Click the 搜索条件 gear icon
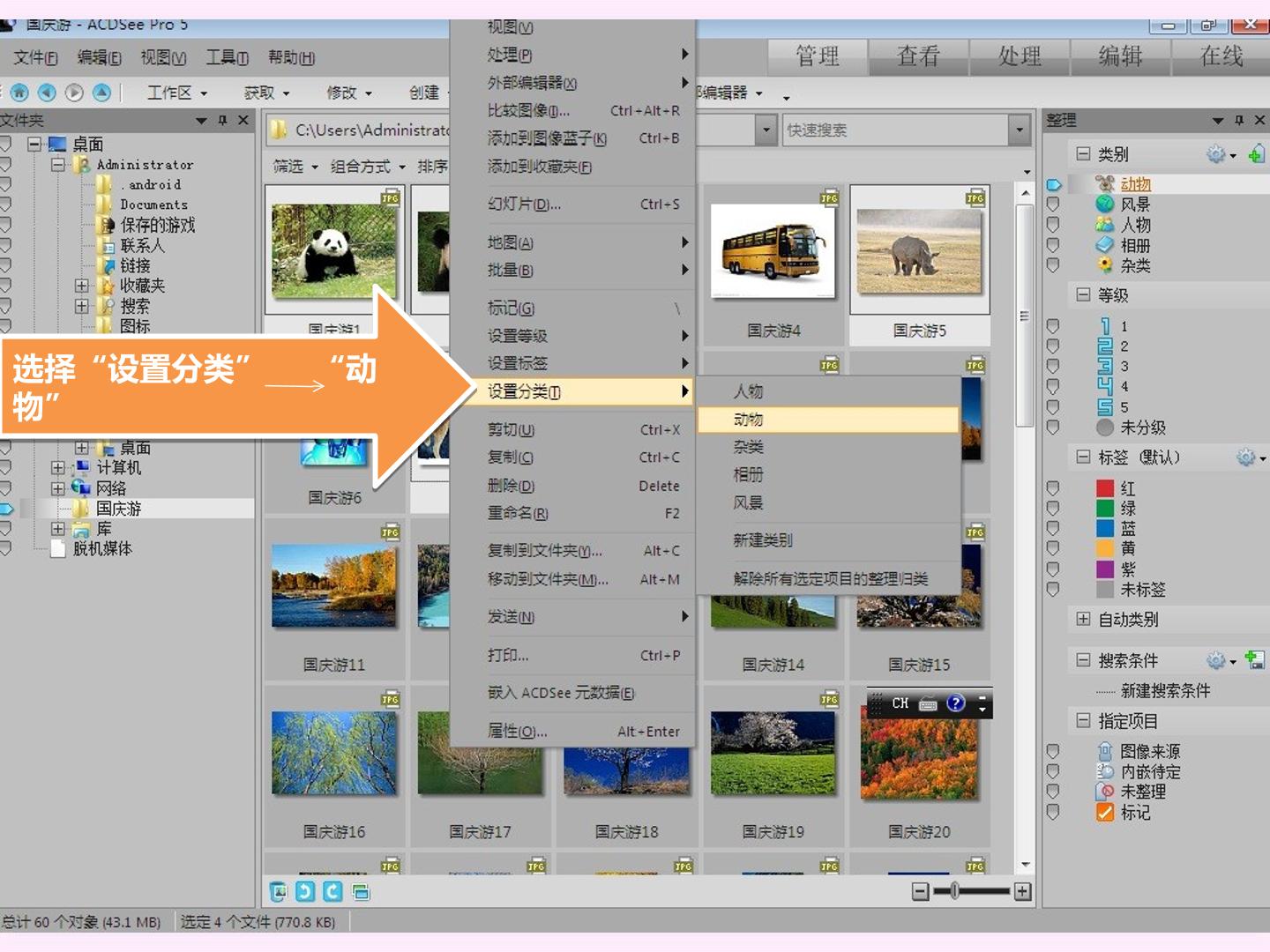The image size is (1270, 952). (1217, 660)
